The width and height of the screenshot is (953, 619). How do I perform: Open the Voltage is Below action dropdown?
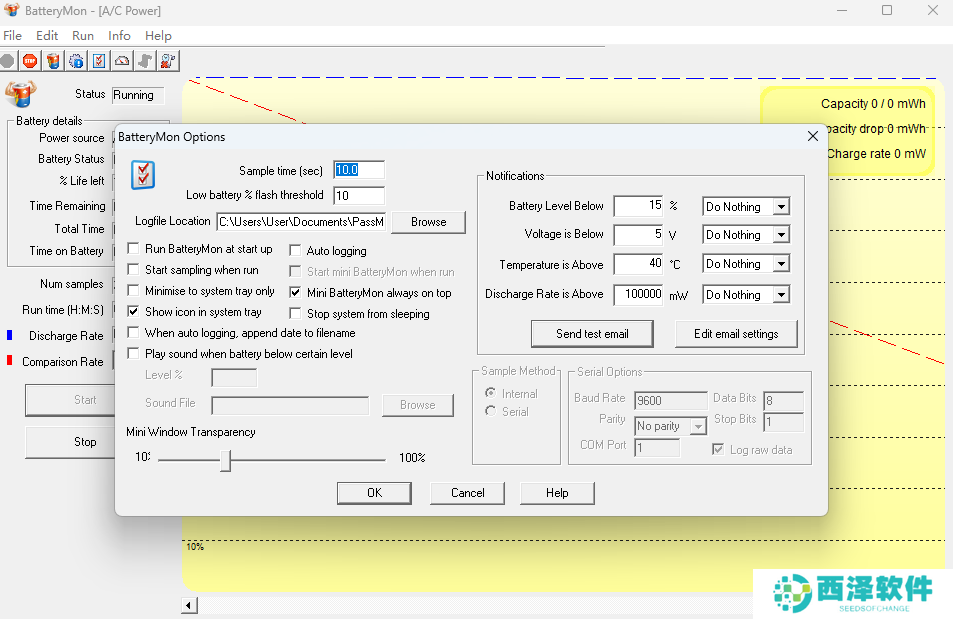(x=781, y=235)
